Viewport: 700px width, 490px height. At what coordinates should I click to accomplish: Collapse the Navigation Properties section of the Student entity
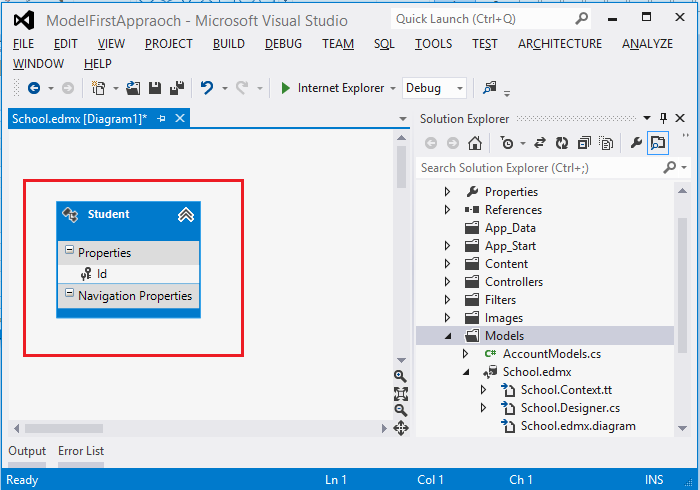click(69, 293)
